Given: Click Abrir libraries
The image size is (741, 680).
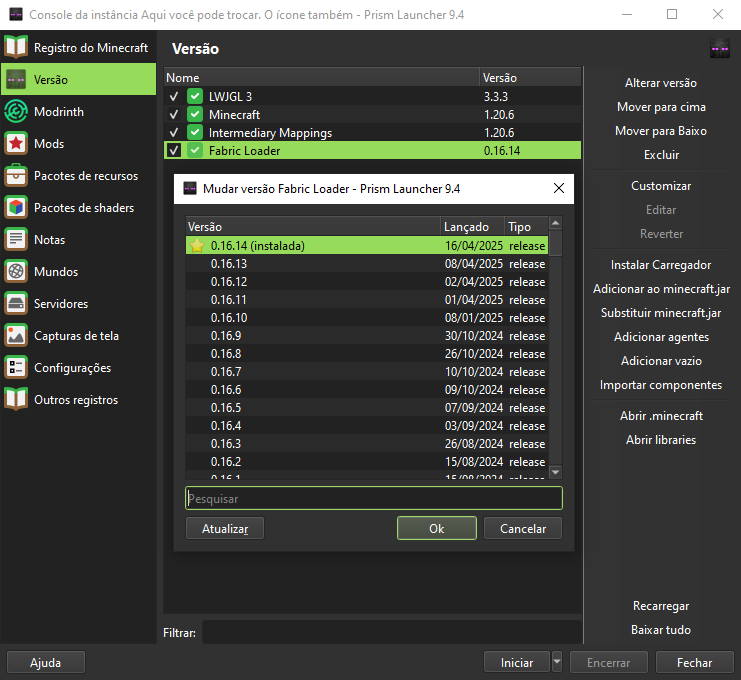Looking at the screenshot, I should click(661, 440).
